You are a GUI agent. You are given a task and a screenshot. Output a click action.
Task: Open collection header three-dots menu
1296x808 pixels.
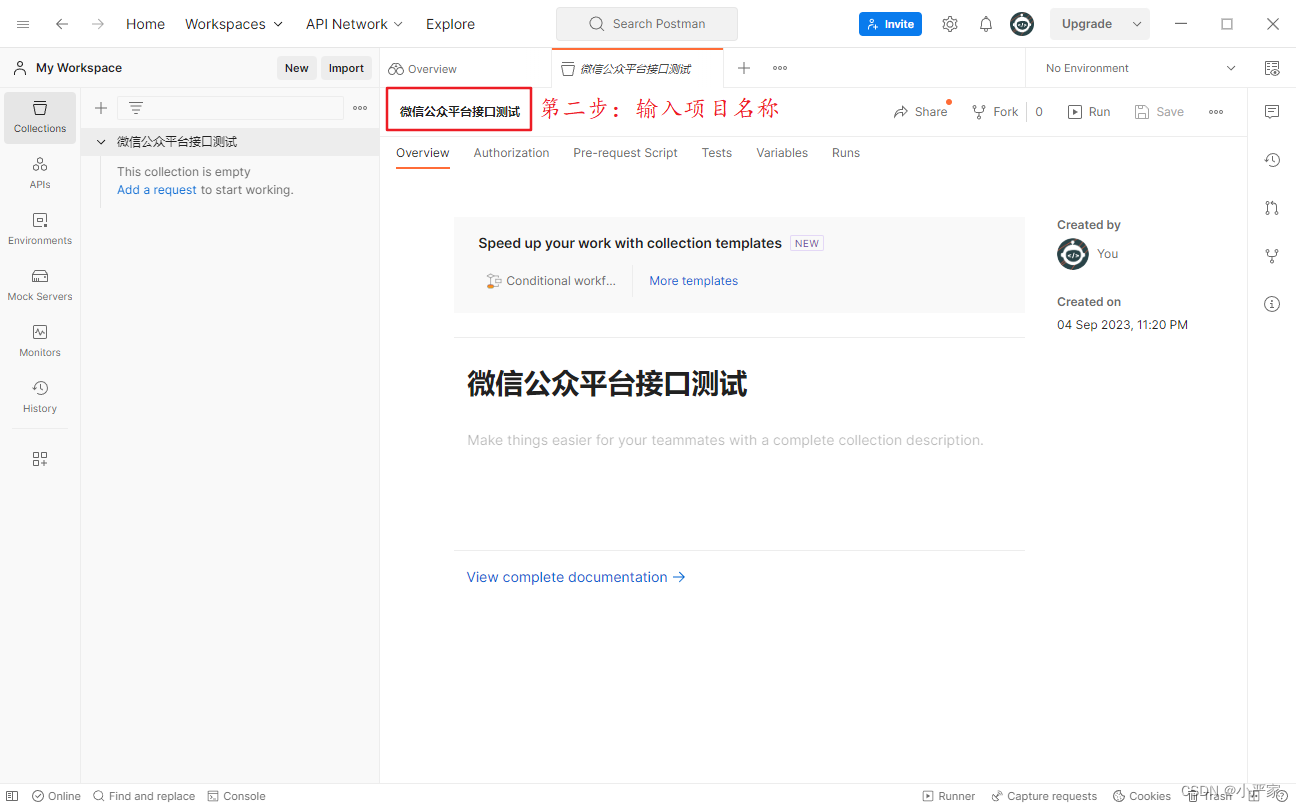[1216, 112]
